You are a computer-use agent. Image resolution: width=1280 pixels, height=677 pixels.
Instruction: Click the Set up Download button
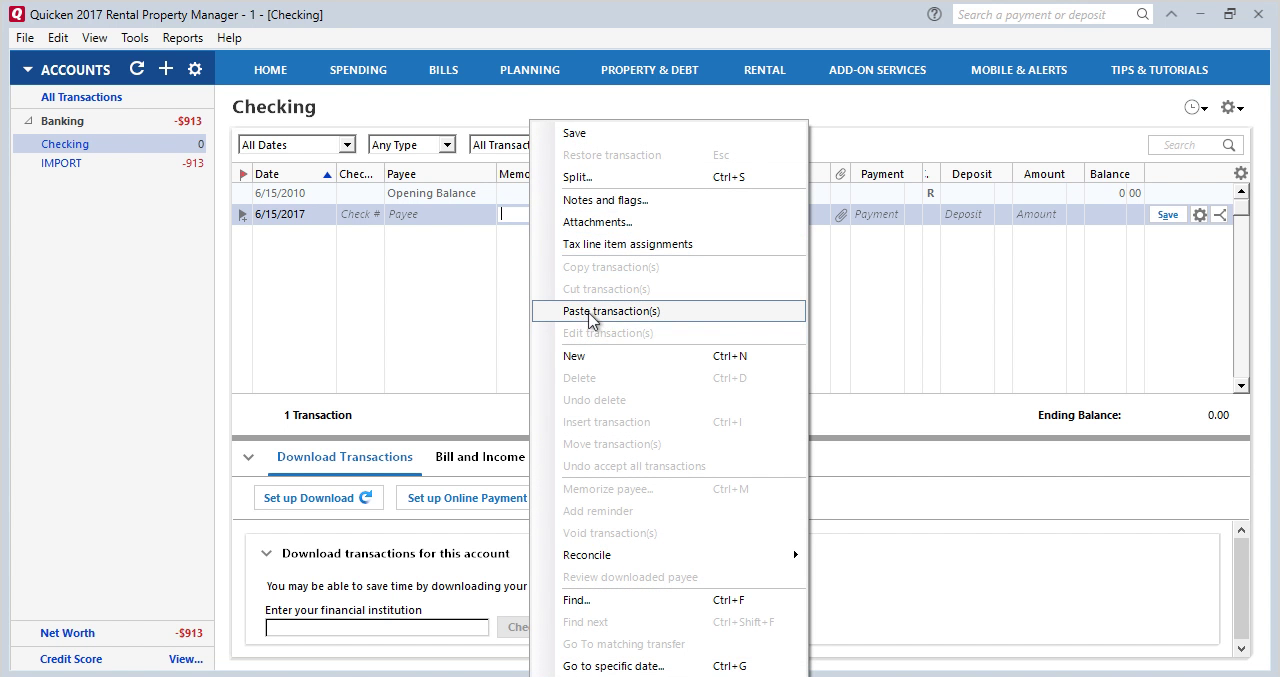coord(319,497)
